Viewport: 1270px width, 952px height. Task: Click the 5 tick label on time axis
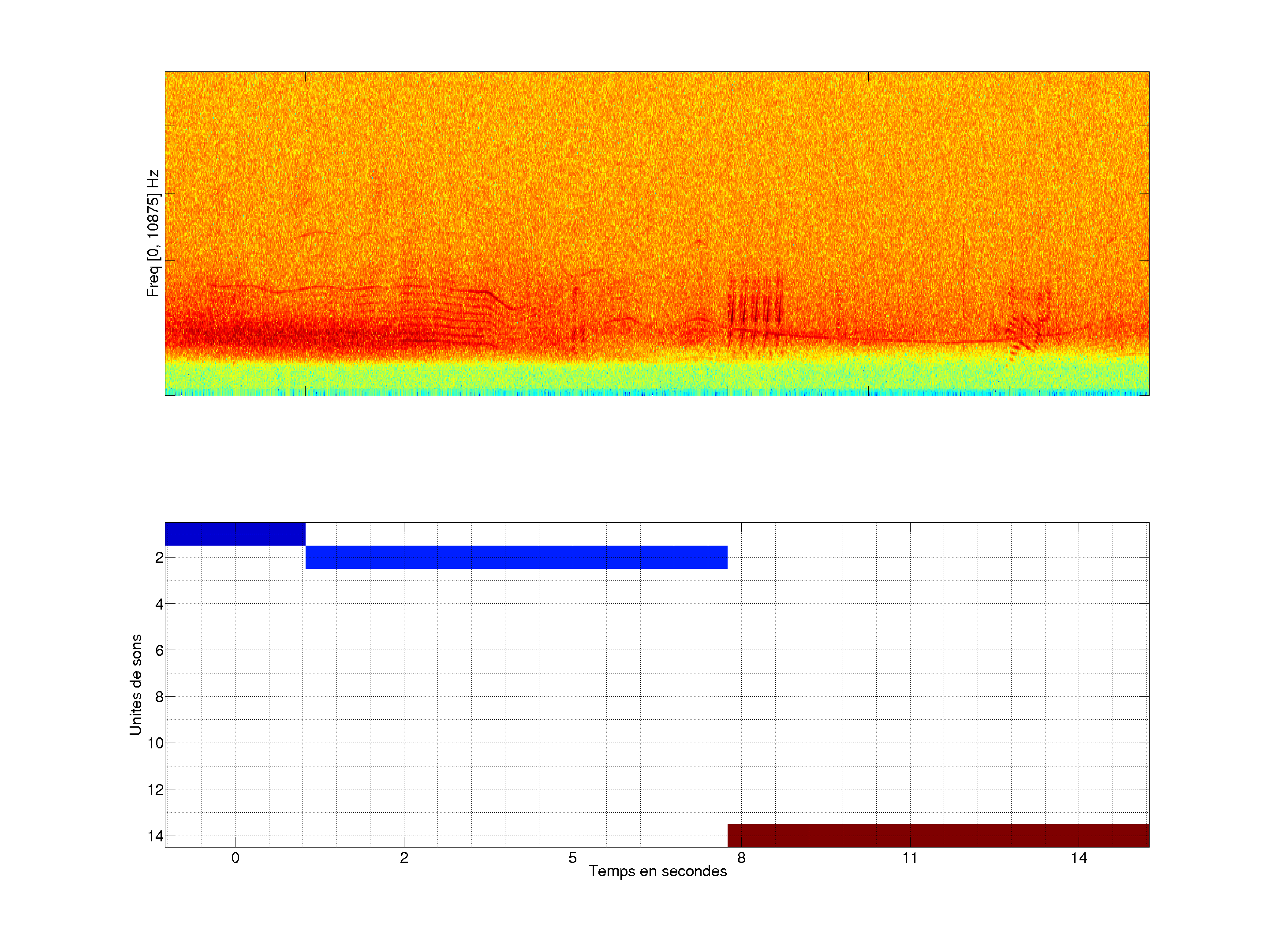click(572, 858)
